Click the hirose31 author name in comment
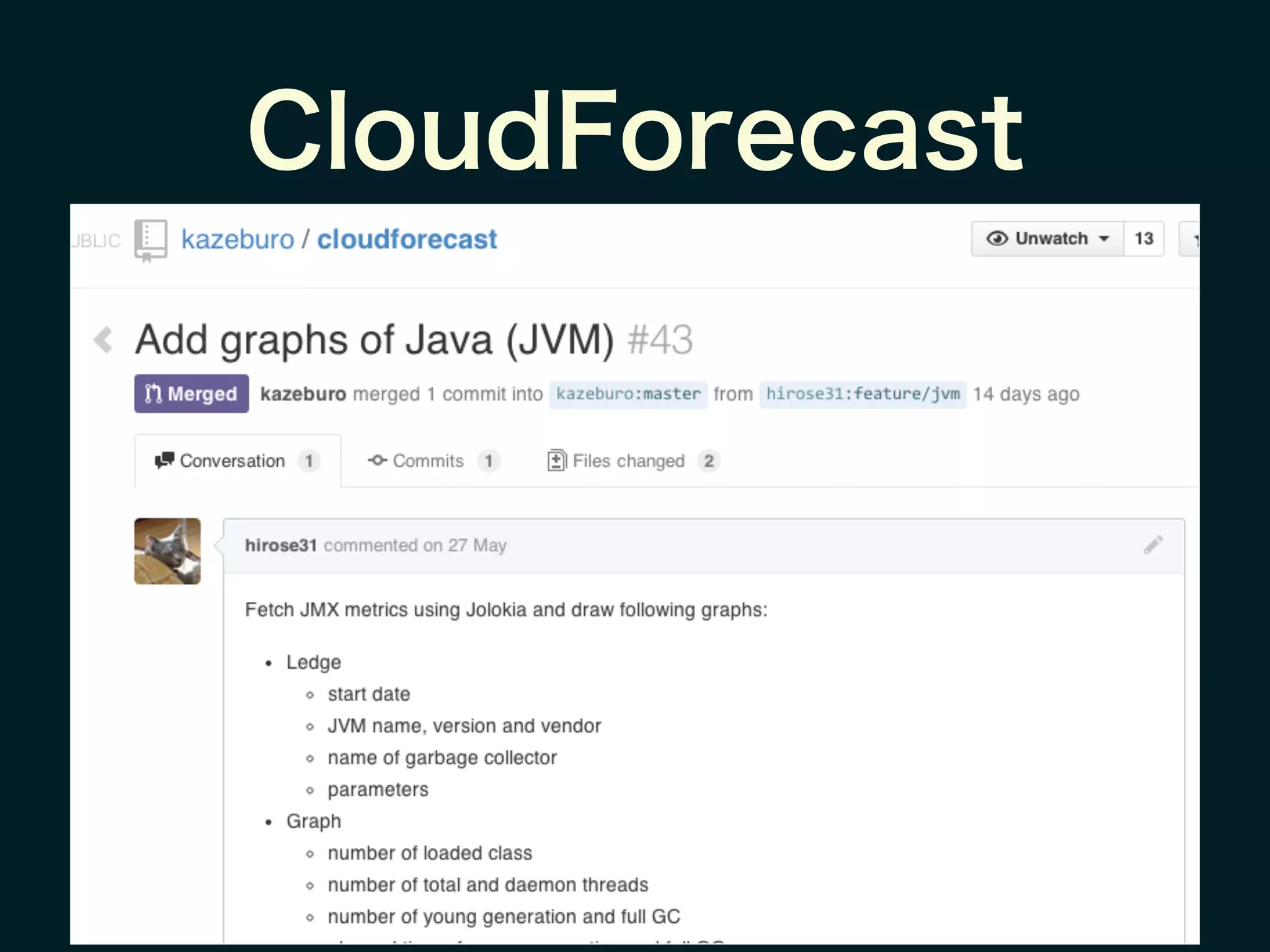 point(281,545)
